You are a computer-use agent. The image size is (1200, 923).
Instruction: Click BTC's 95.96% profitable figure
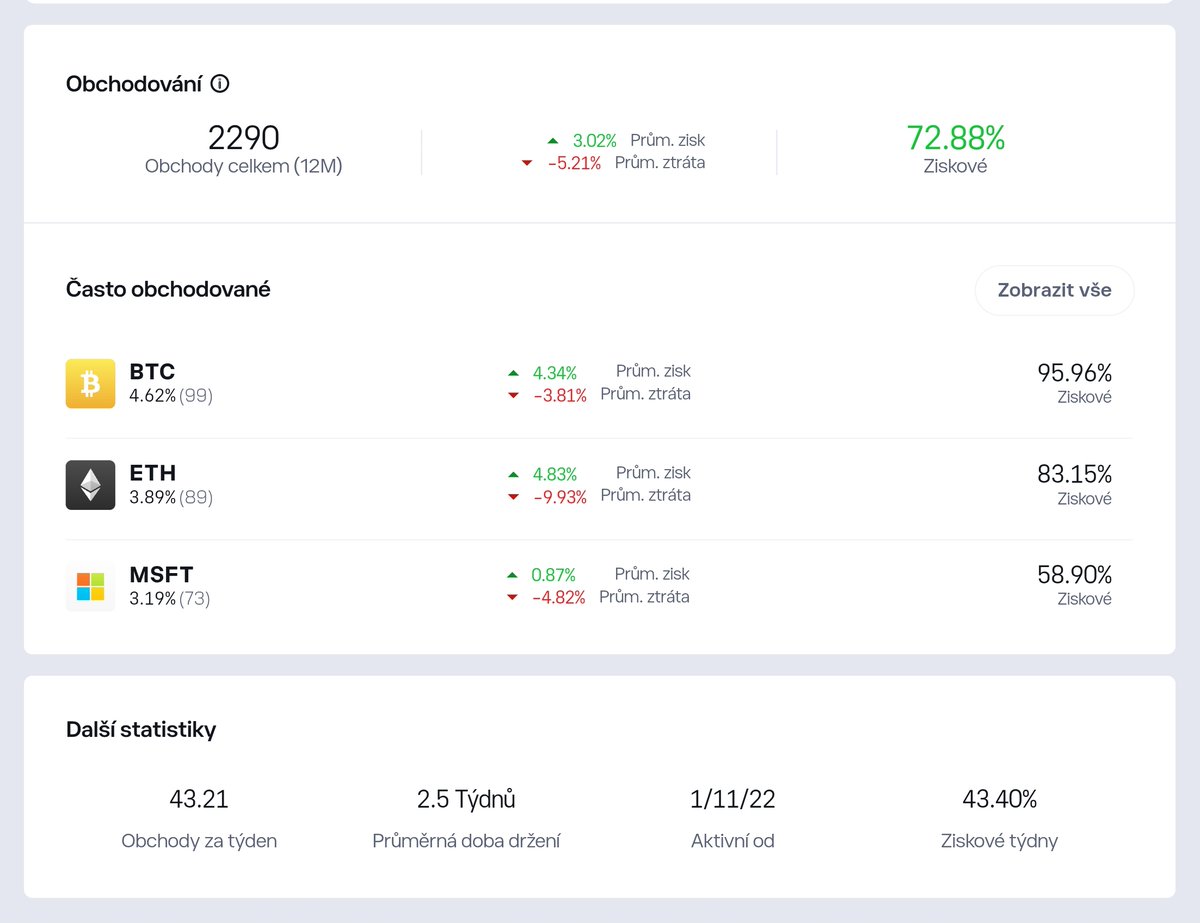1074,373
